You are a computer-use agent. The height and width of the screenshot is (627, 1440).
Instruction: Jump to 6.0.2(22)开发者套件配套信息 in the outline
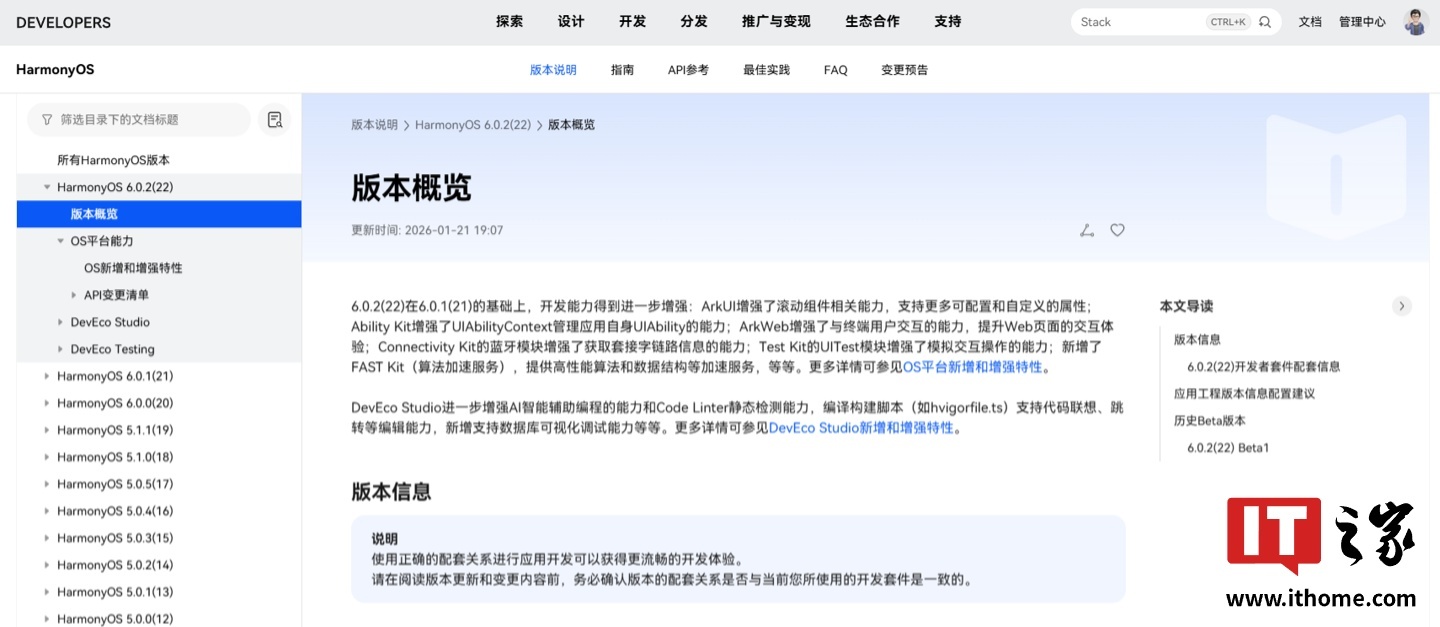click(1264, 367)
